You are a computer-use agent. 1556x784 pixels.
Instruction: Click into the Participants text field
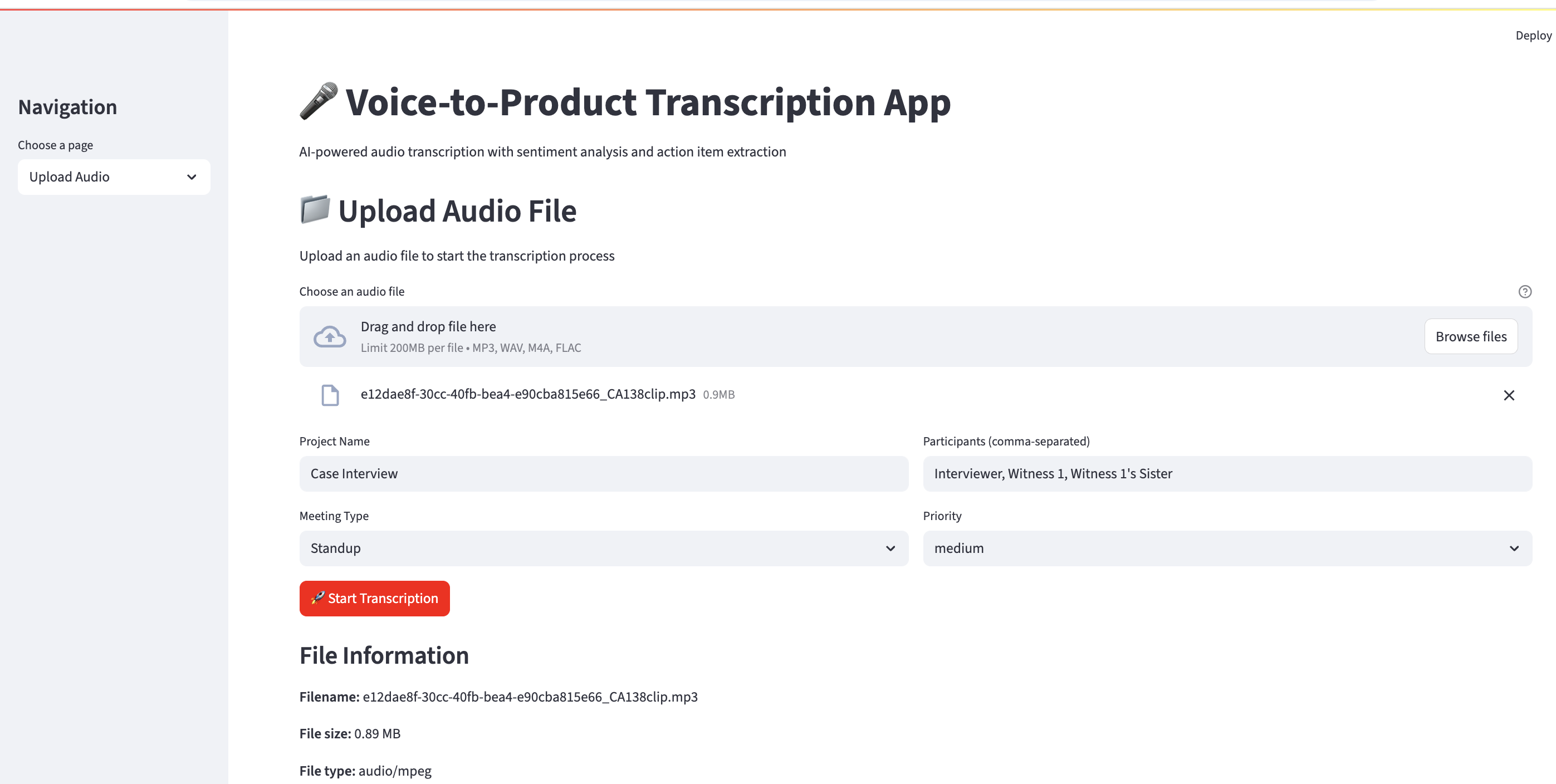(x=1227, y=473)
